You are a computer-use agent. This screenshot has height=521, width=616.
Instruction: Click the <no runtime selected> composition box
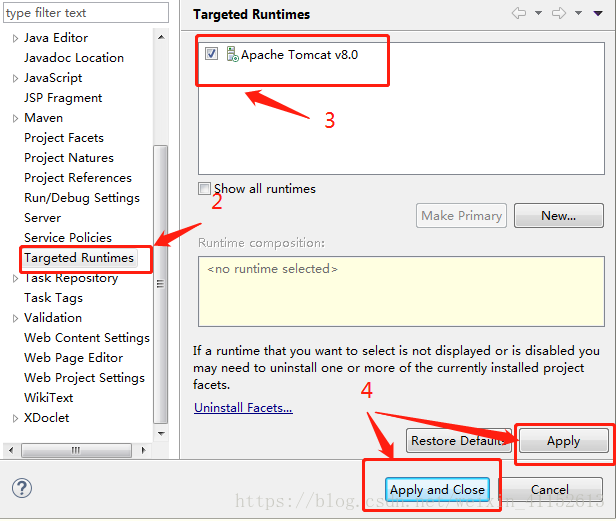click(401, 291)
